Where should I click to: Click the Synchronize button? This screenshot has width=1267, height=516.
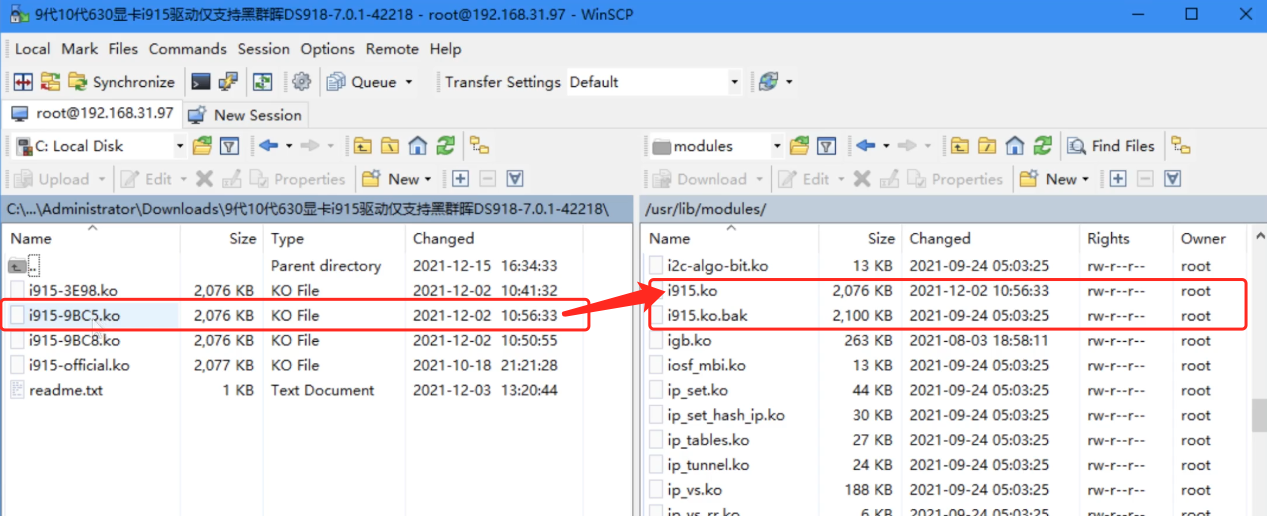point(121,82)
